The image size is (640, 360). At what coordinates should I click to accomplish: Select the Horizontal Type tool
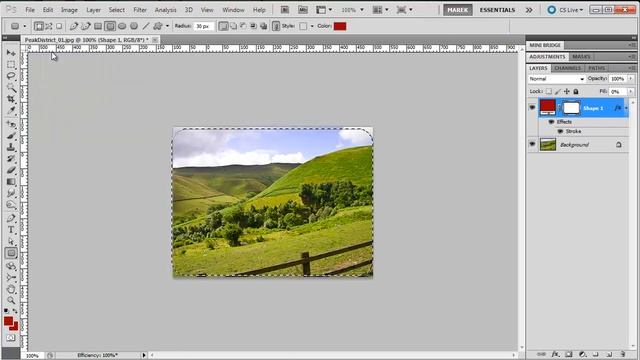[x=11, y=230]
